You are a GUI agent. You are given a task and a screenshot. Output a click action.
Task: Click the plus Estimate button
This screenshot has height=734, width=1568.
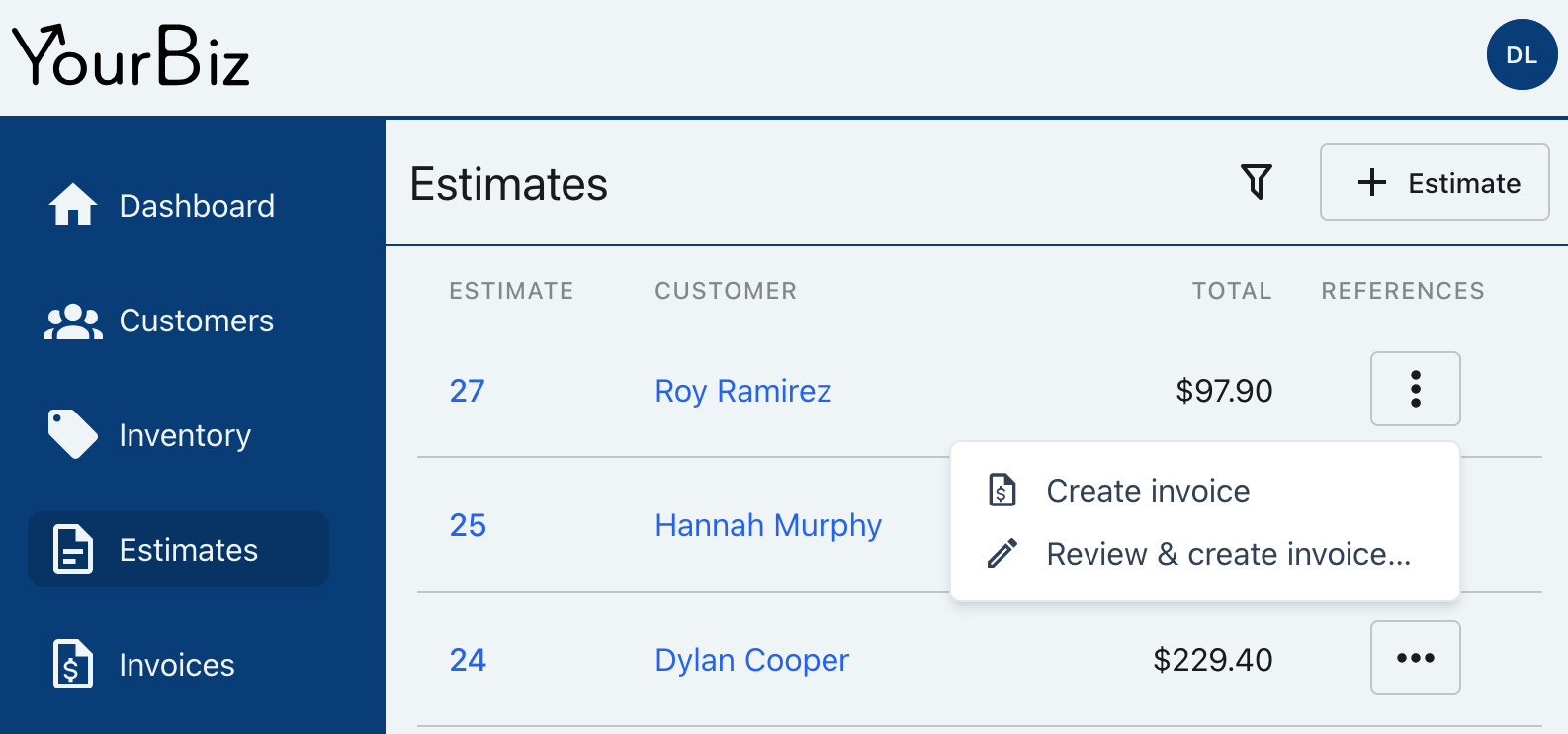coord(1435,182)
